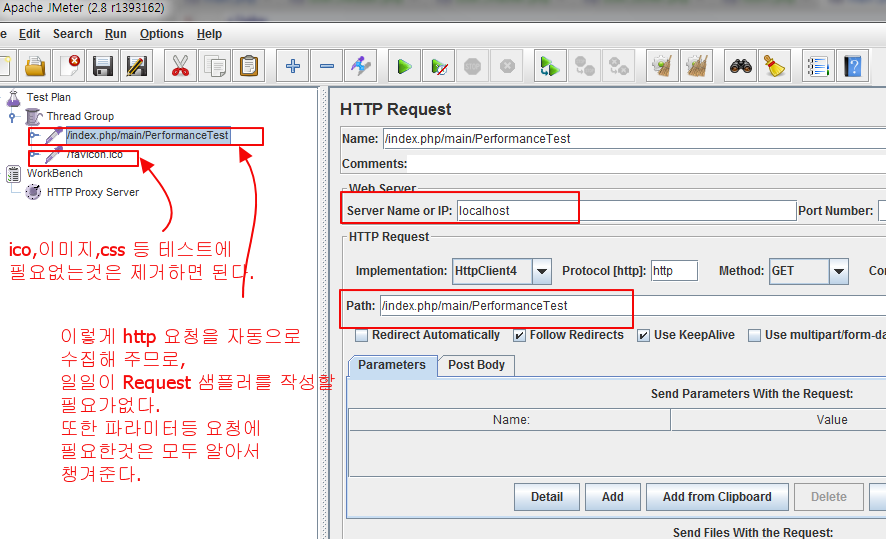Click the Value column header
Viewport: 886px width, 539px height.
click(779, 420)
